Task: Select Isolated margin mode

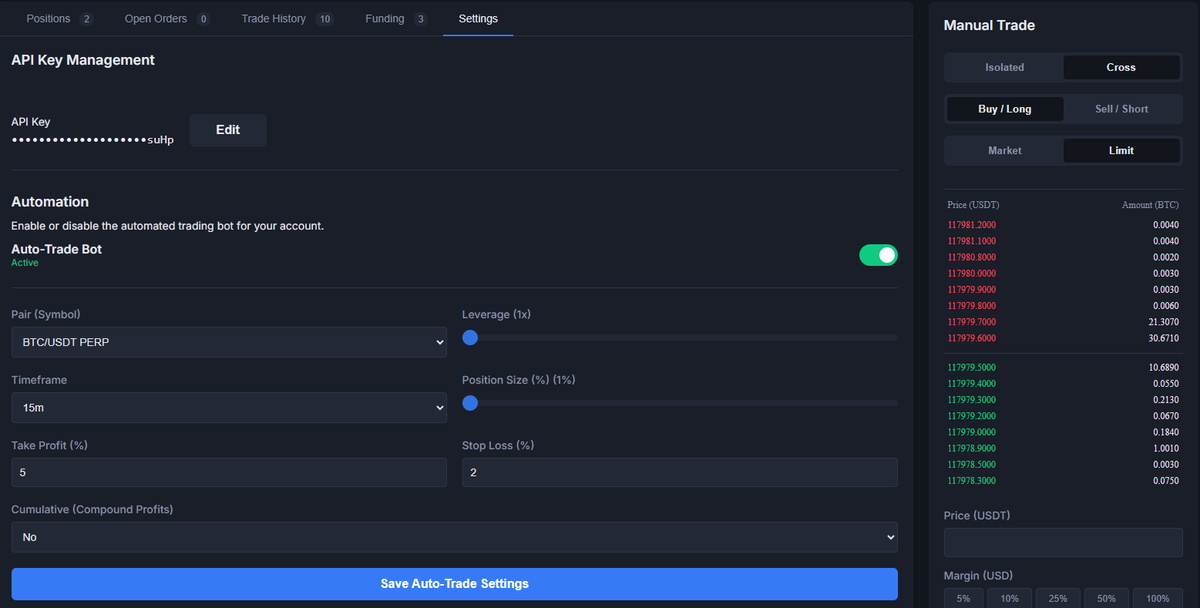Action: [x=1005, y=67]
